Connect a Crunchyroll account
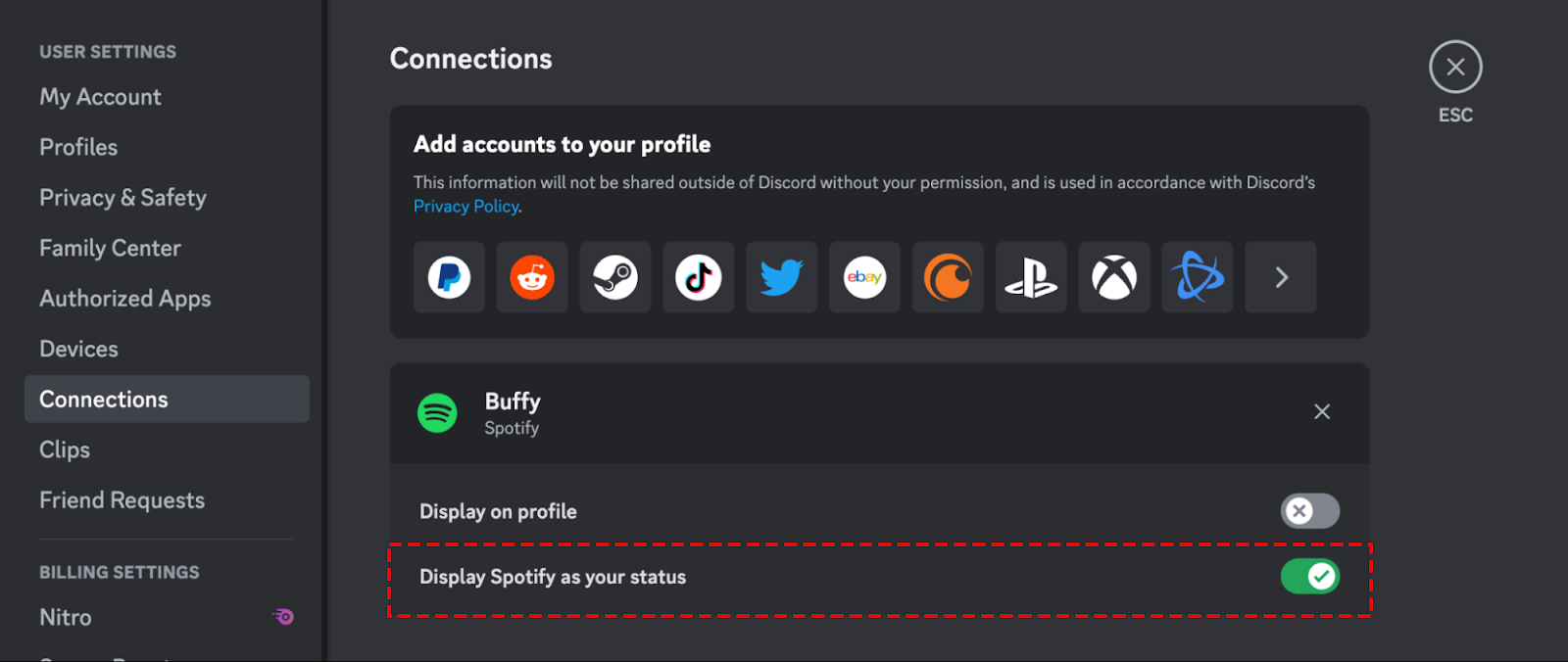 pyautogui.click(x=948, y=278)
